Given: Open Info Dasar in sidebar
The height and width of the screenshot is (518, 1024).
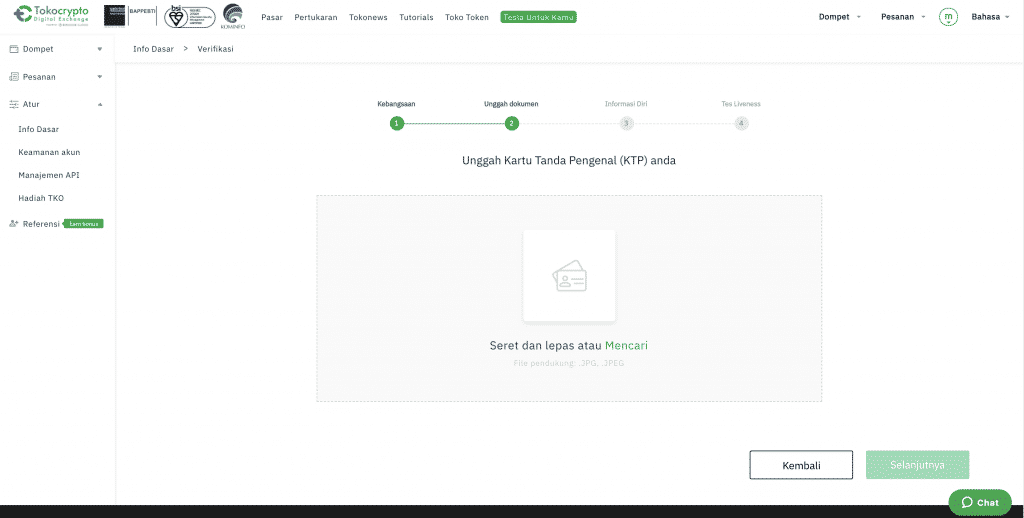Looking at the screenshot, I should (x=39, y=129).
